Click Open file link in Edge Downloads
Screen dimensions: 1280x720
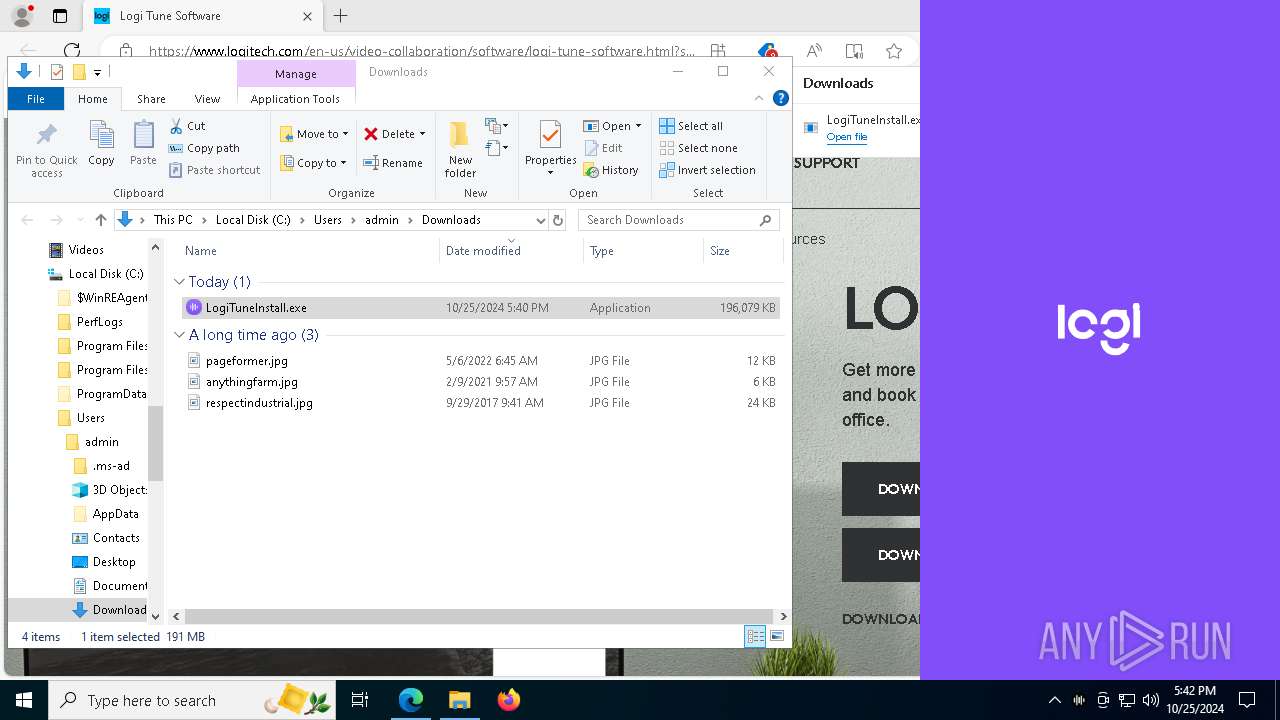(847, 137)
